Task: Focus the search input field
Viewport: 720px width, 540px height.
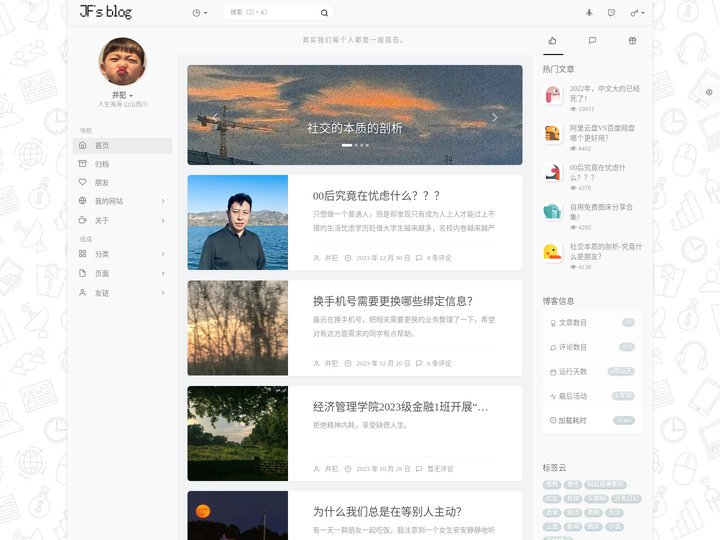Action: pyautogui.click(x=272, y=12)
